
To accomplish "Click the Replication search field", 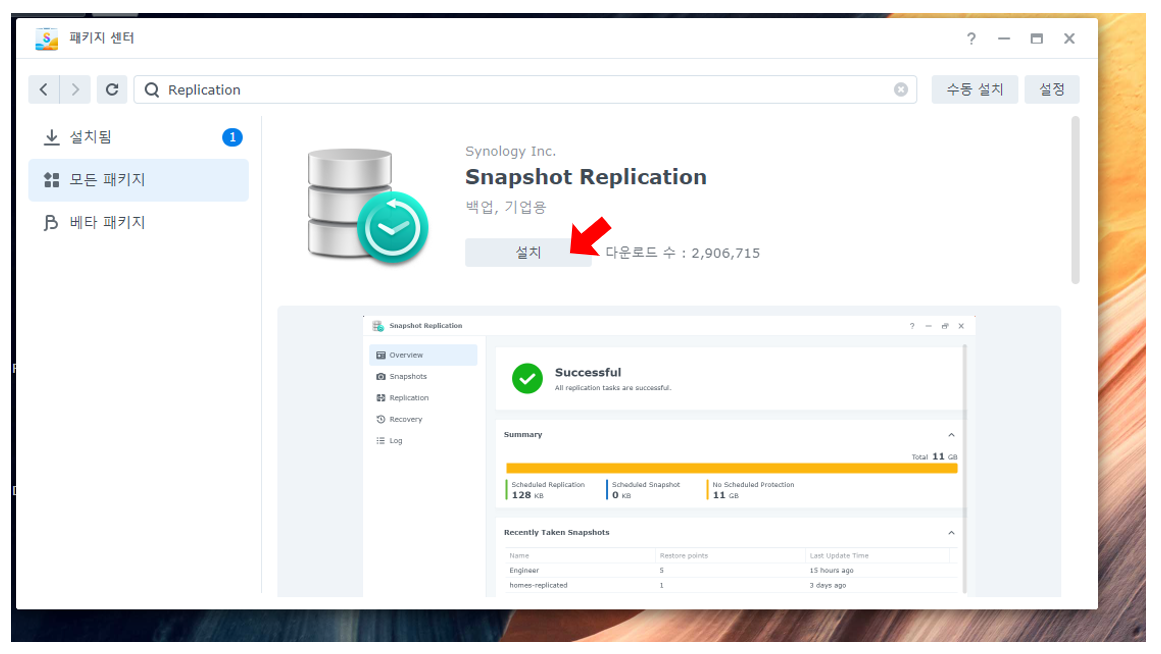I will pos(525,90).
